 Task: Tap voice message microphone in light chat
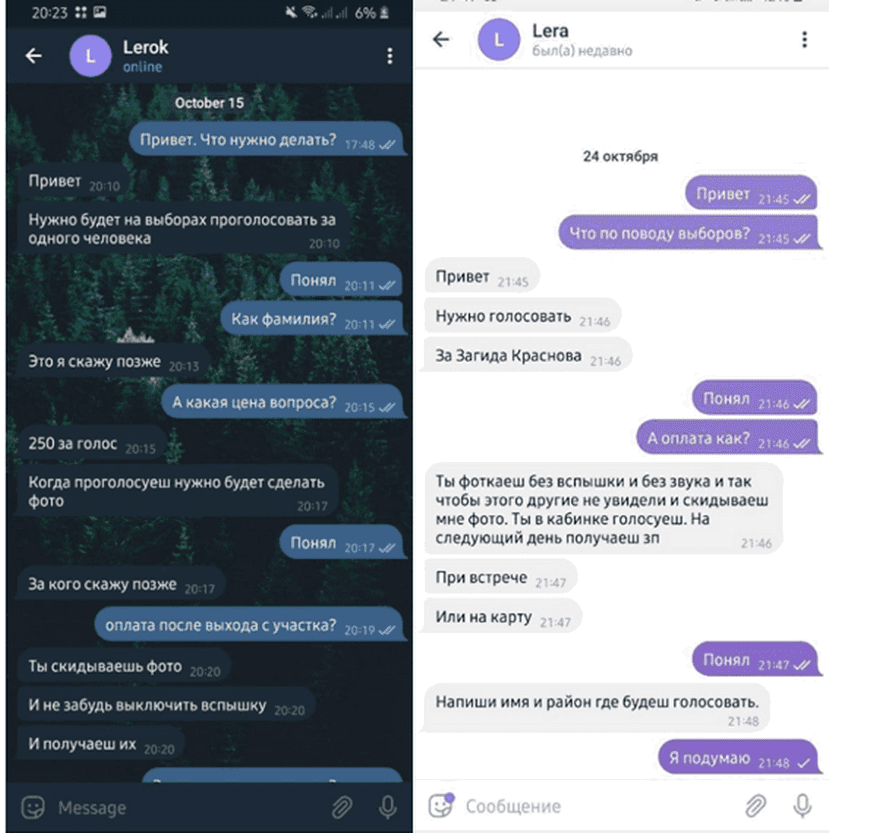pyautogui.click(x=802, y=806)
